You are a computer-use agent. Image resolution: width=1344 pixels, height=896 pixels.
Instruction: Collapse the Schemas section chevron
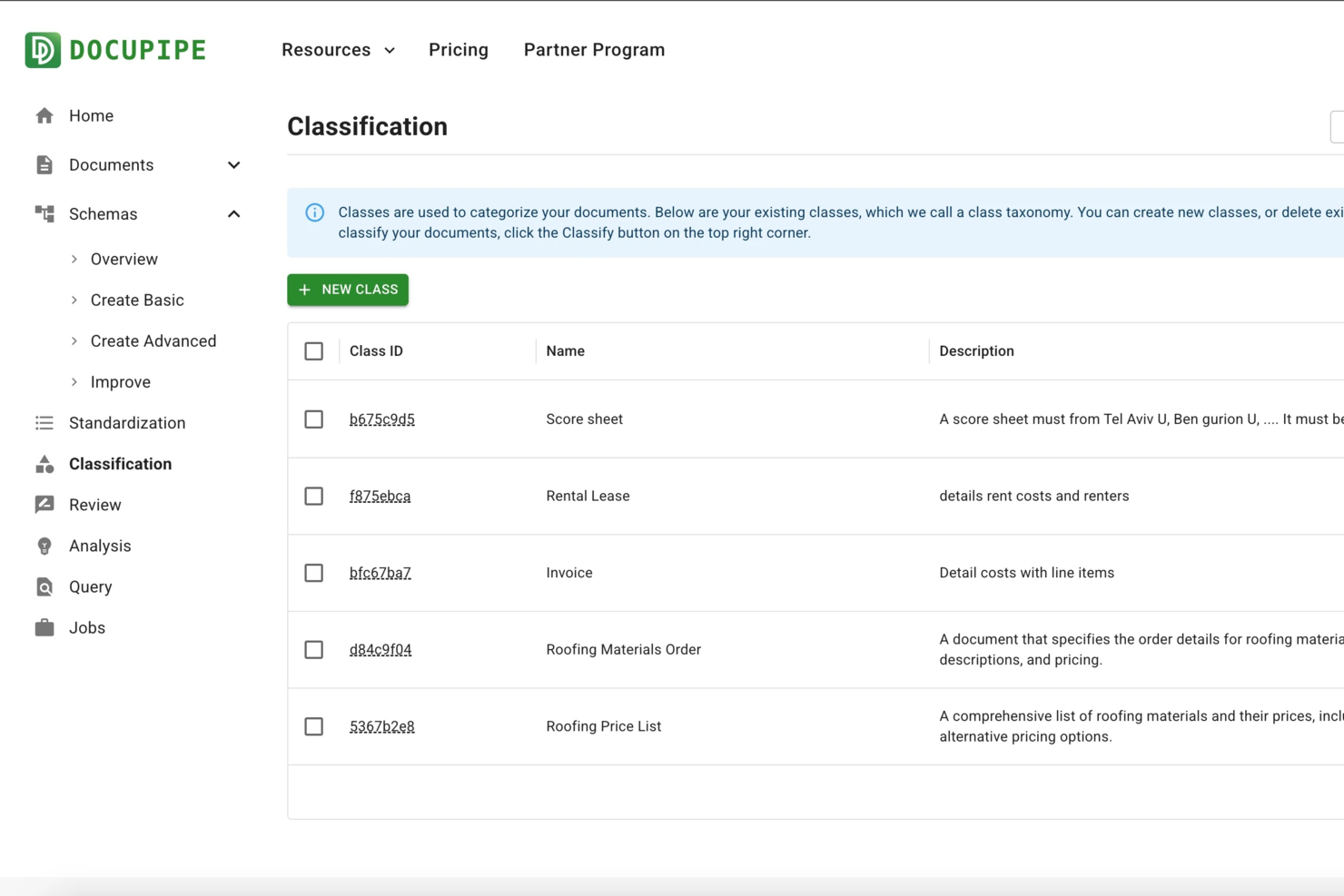point(234,213)
